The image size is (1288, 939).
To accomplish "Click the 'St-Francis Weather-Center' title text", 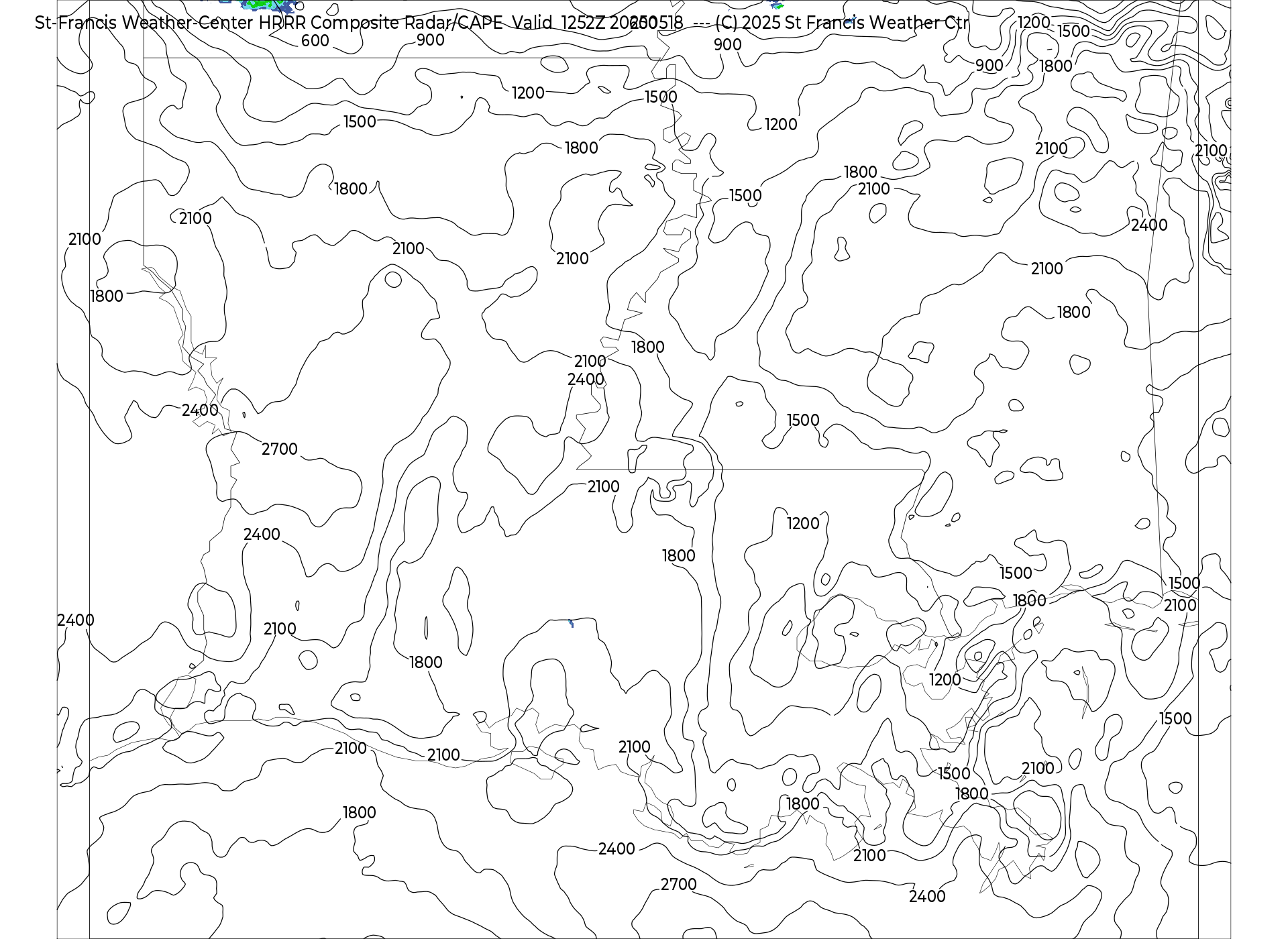I will (x=144, y=23).
